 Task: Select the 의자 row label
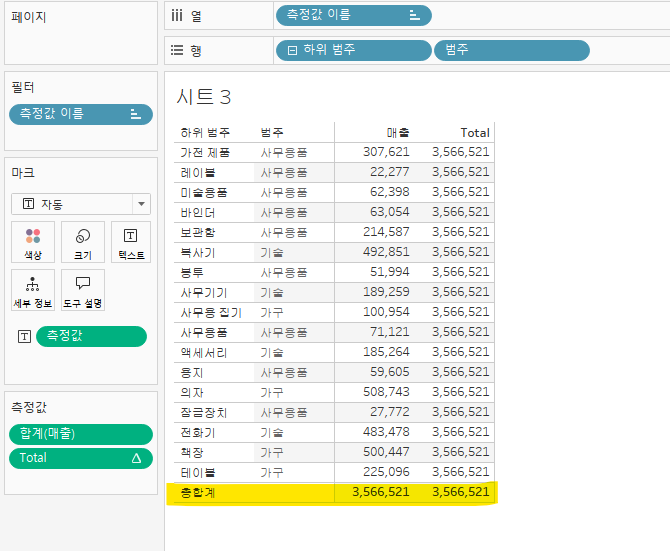click(x=192, y=393)
